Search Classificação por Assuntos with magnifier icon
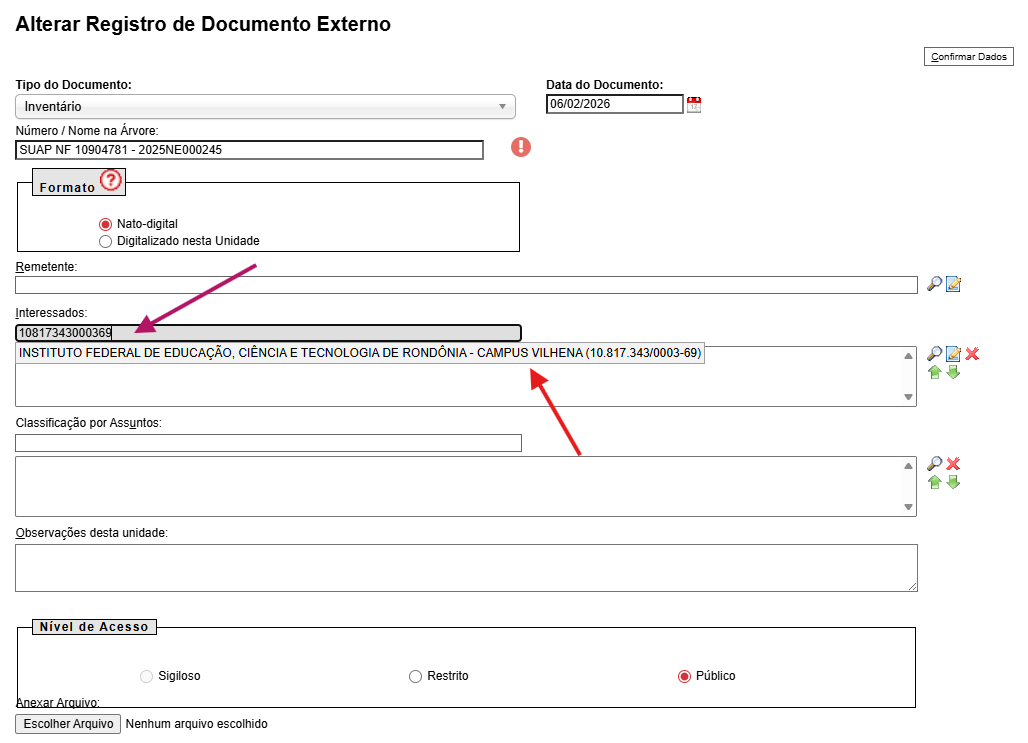The width and height of the screenshot is (1028, 743). (934, 464)
